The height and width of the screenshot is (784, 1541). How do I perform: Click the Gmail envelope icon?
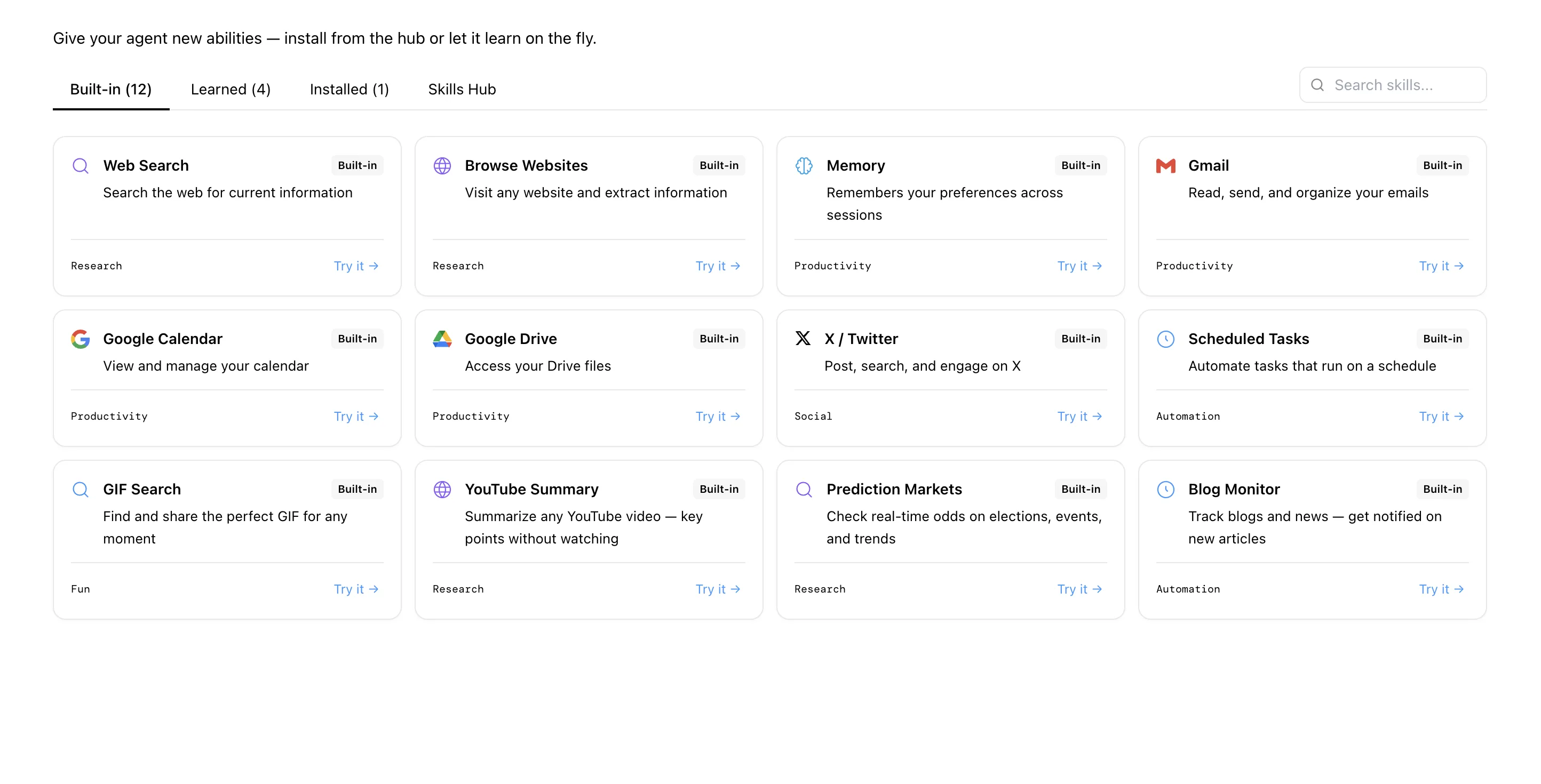pos(1165,166)
